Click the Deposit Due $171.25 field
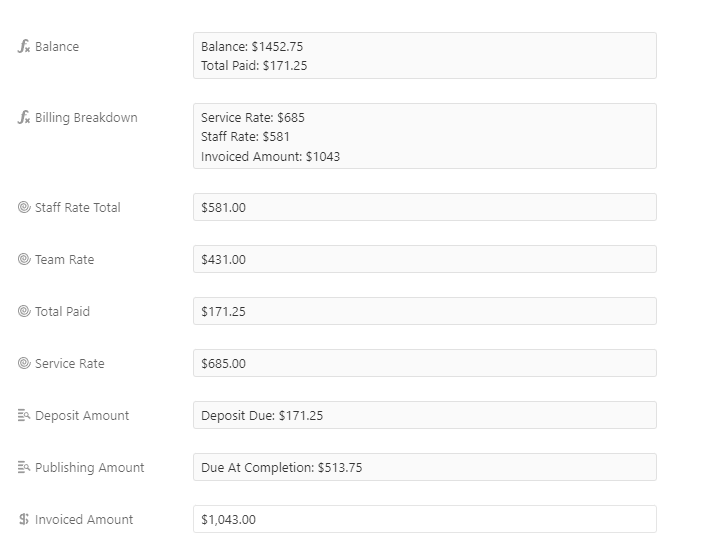The height and width of the screenshot is (549, 708). tap(425, 415)
